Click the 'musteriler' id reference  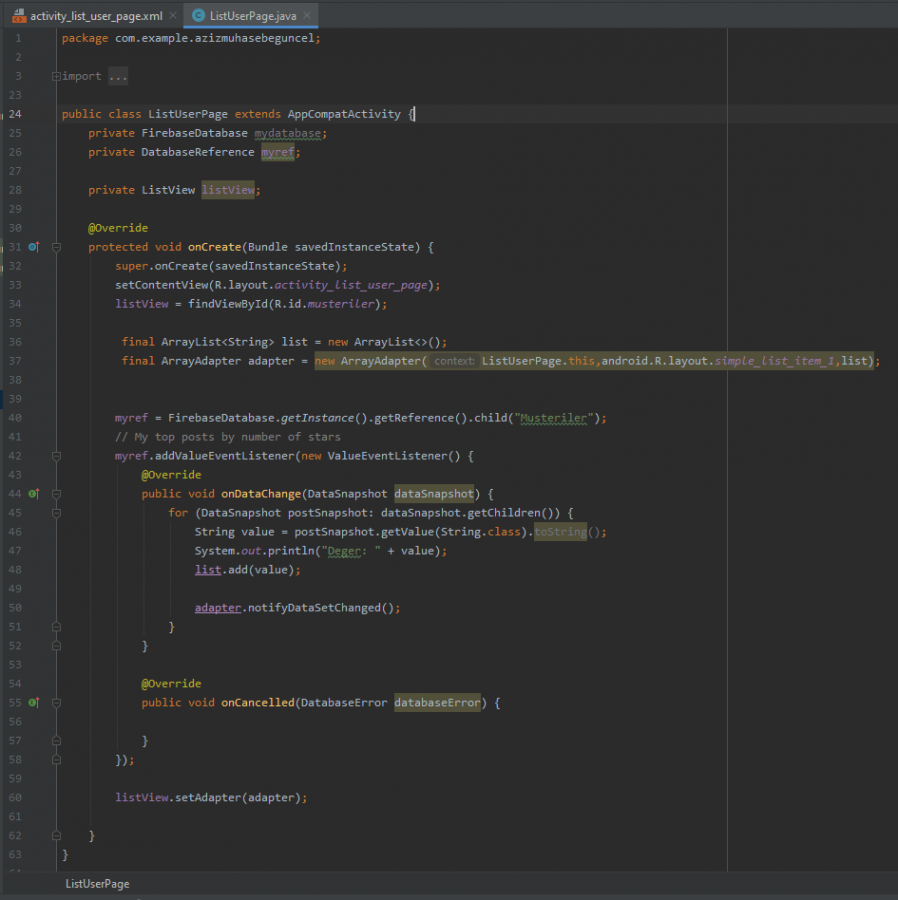coord(341,304)
